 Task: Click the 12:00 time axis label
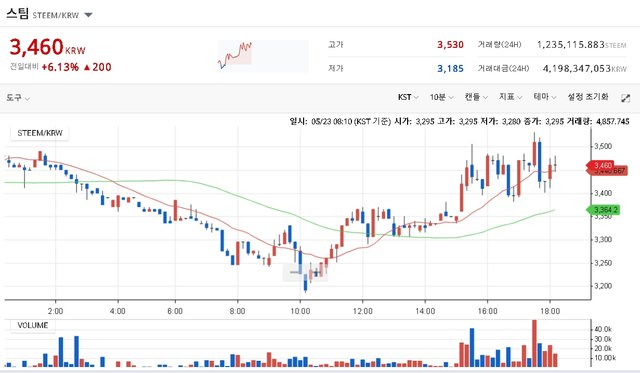(362, 311)
